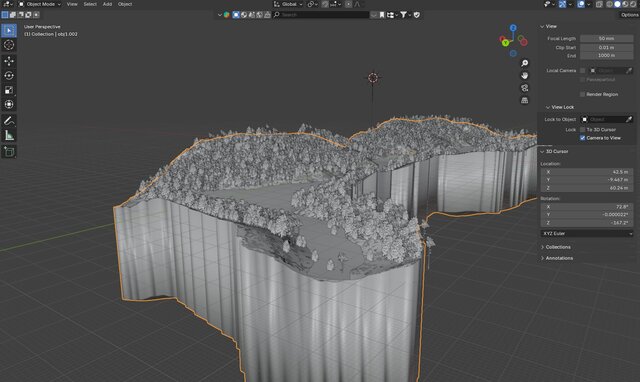Click the 3D Cursor Rotation X field
Viewport: 640px width, 382px height.
pos(587,207)
